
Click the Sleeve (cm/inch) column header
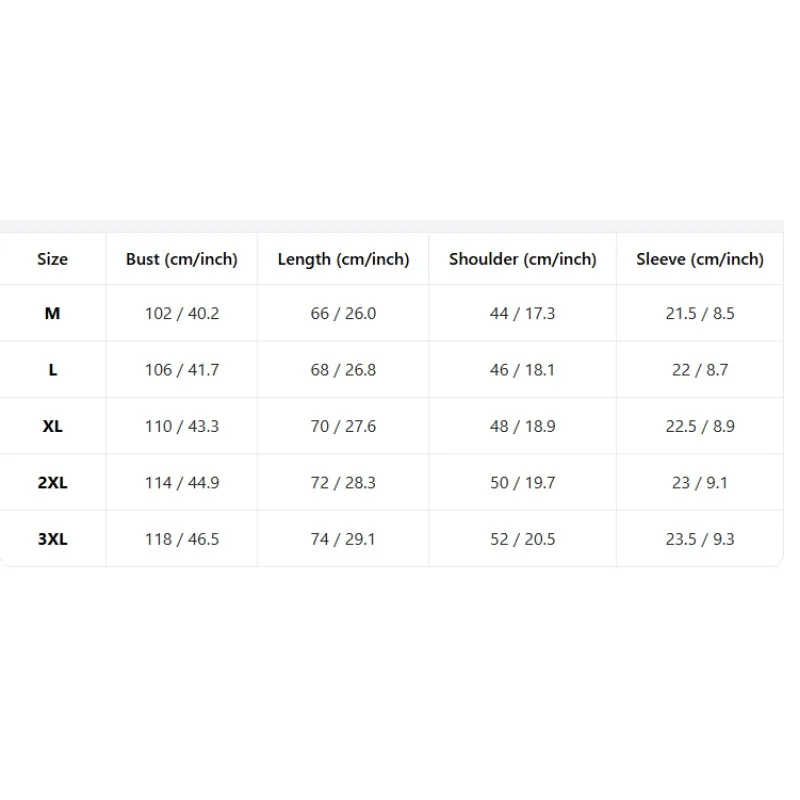pyautogui.click(x=699, y=259)
